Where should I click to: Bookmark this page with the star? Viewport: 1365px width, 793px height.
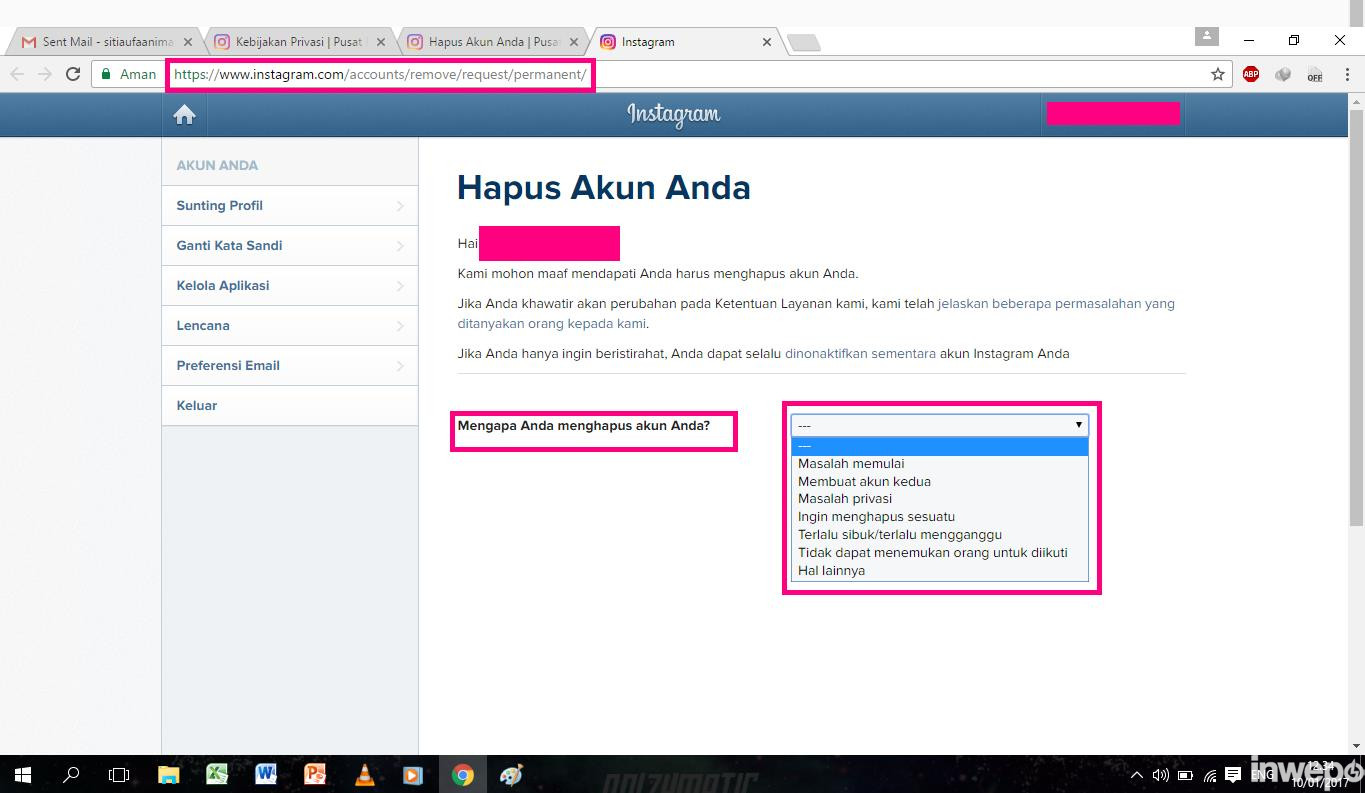click(x=1218, y=74)
